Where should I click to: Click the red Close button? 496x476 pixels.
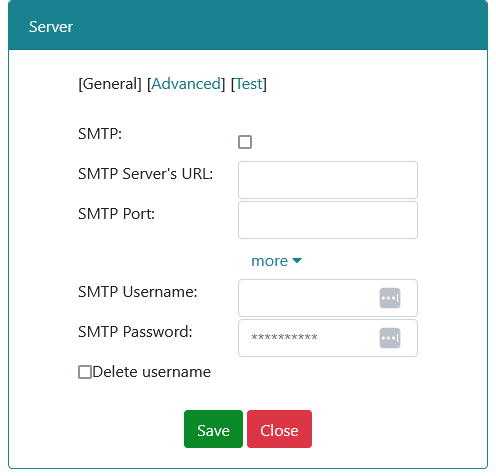(279, 429)
